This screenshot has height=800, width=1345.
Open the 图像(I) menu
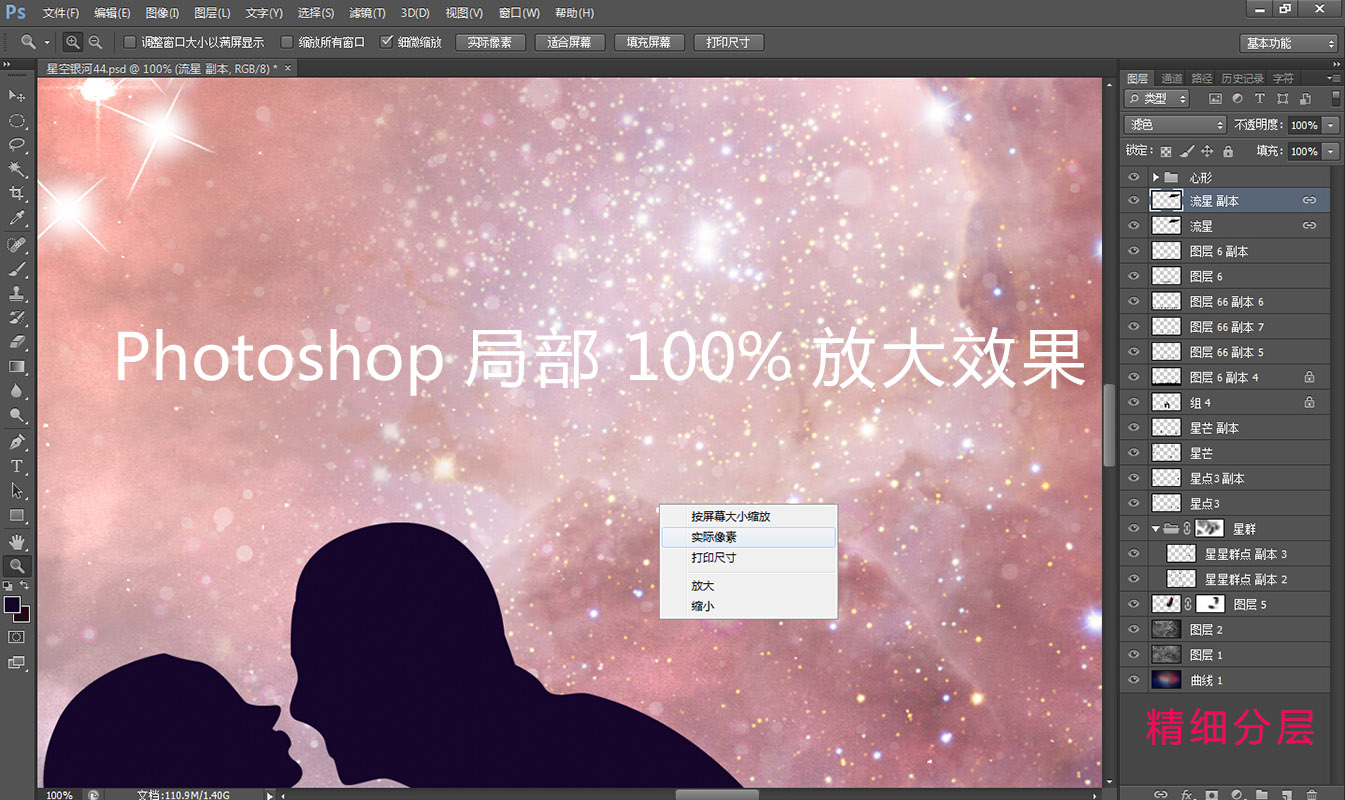162,13
